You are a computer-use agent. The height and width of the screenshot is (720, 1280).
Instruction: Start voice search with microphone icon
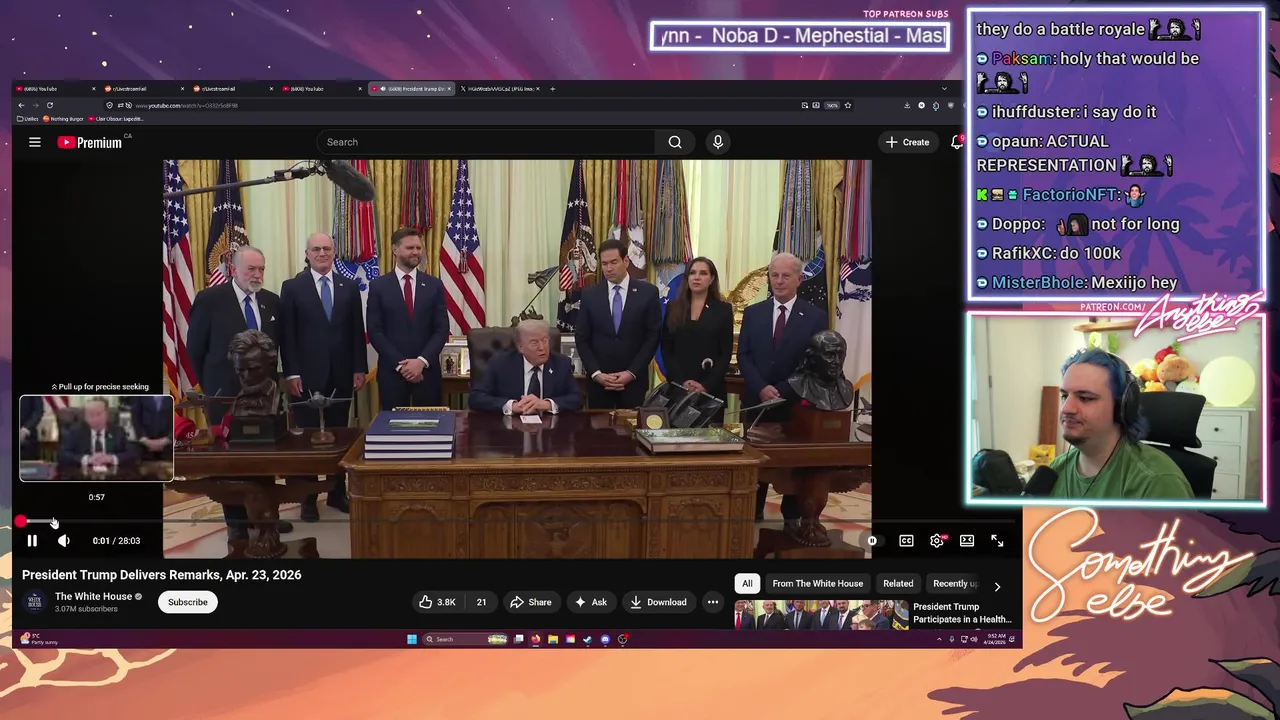coord(718,142)
